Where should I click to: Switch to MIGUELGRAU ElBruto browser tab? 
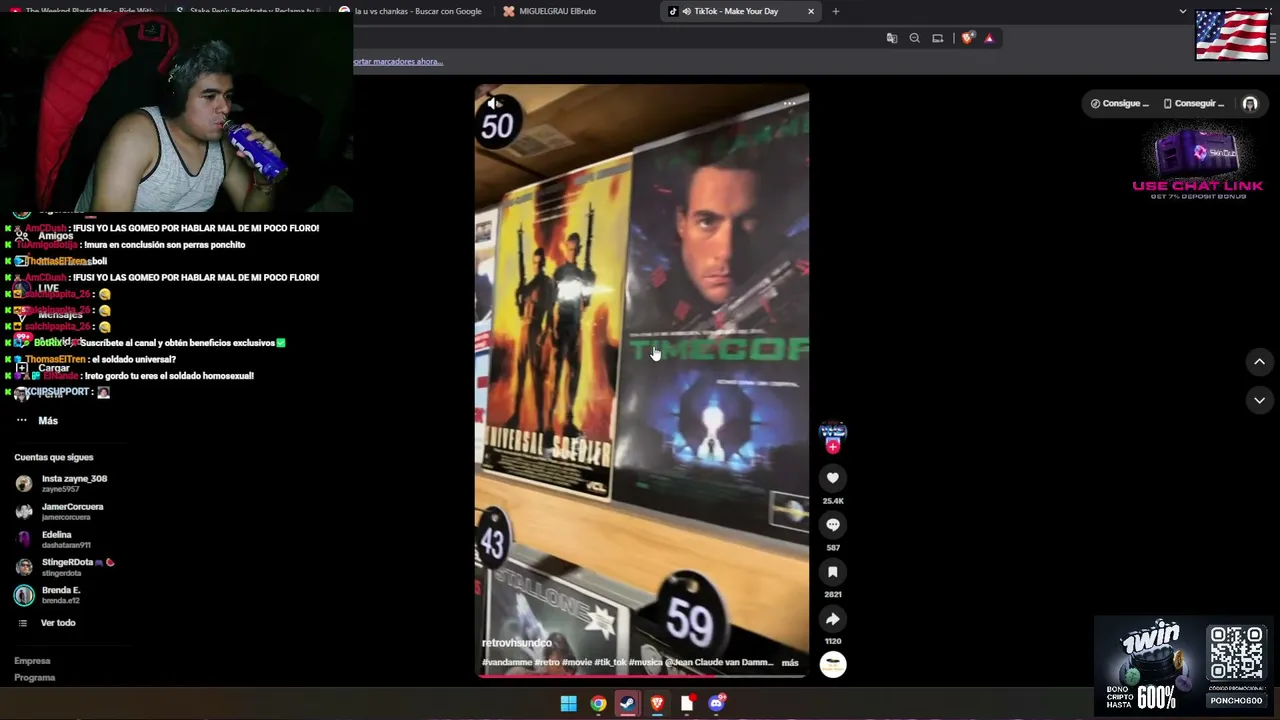(x=575, y=11)
